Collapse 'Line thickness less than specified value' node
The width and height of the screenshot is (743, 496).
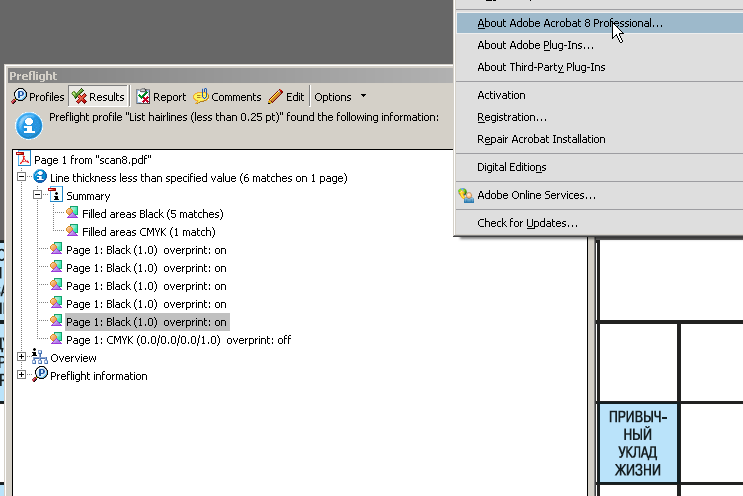pos(21,177)
